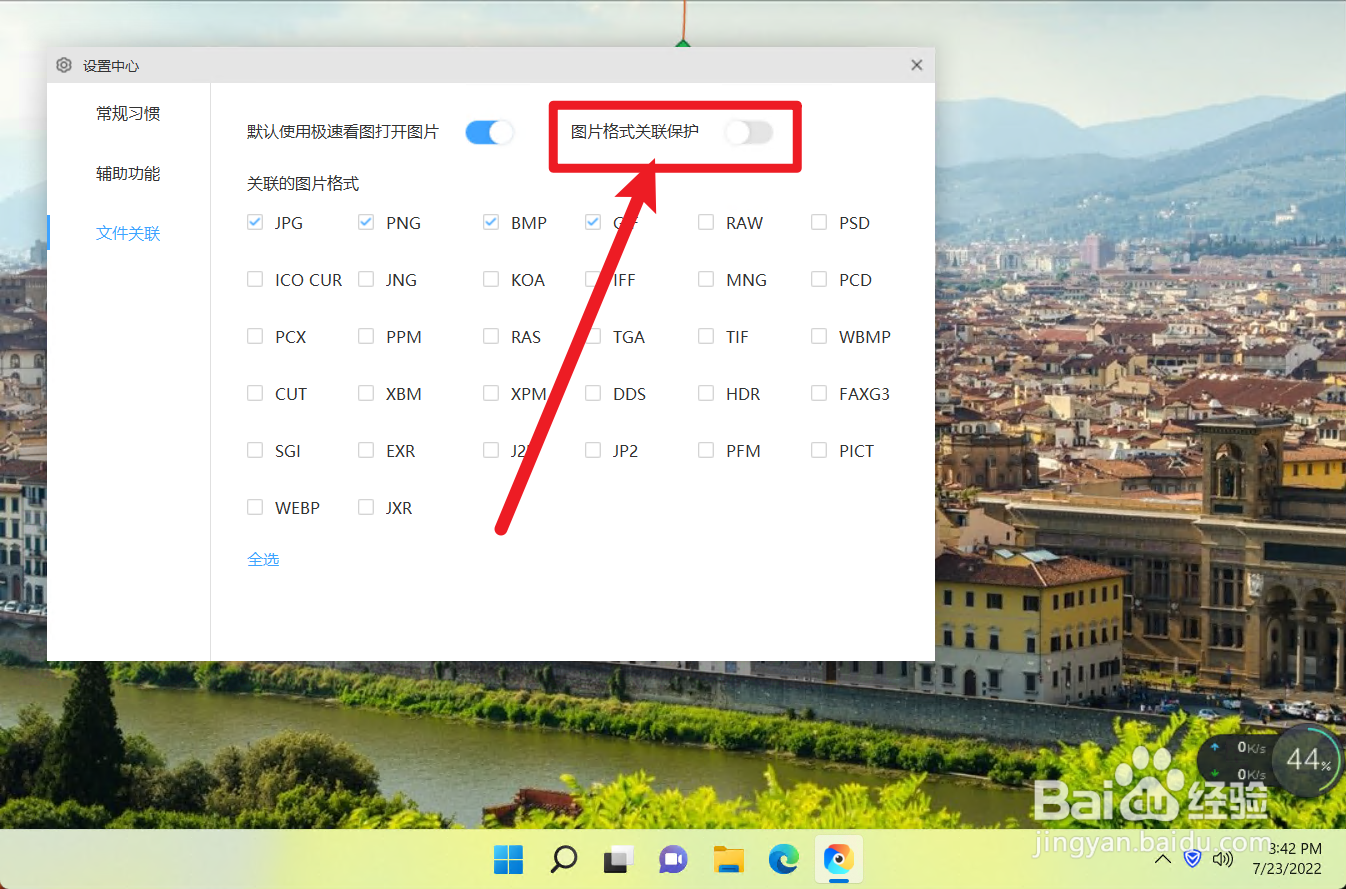Check the TIF format checkbox

click(706, 336)
